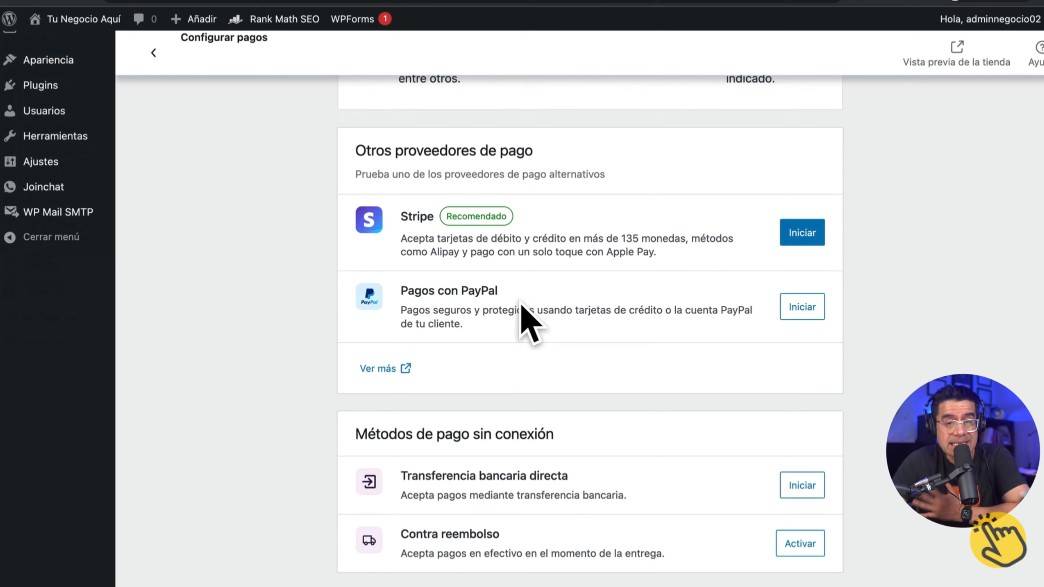Open Tu Negocio Aquí site home link
Image resolution: width=1044 pixels, height=587 pixels.
pos(75,19)
